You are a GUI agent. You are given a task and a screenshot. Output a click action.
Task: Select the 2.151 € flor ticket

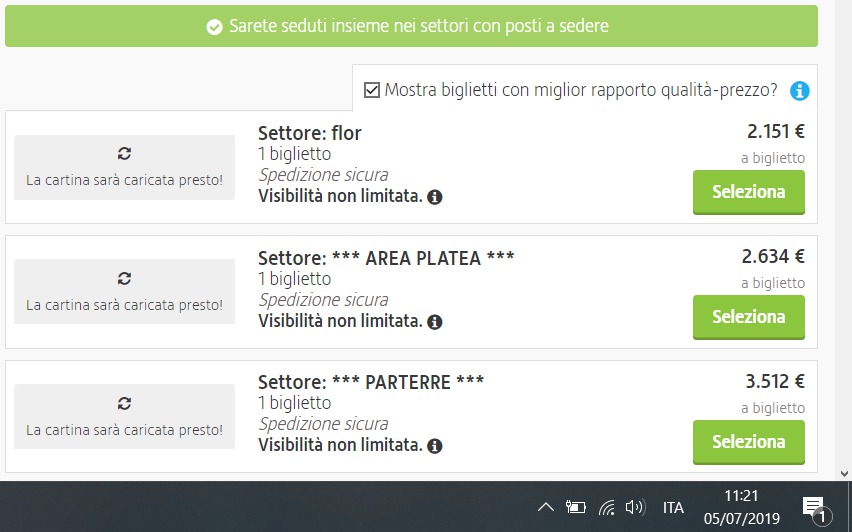pos(749,192)
